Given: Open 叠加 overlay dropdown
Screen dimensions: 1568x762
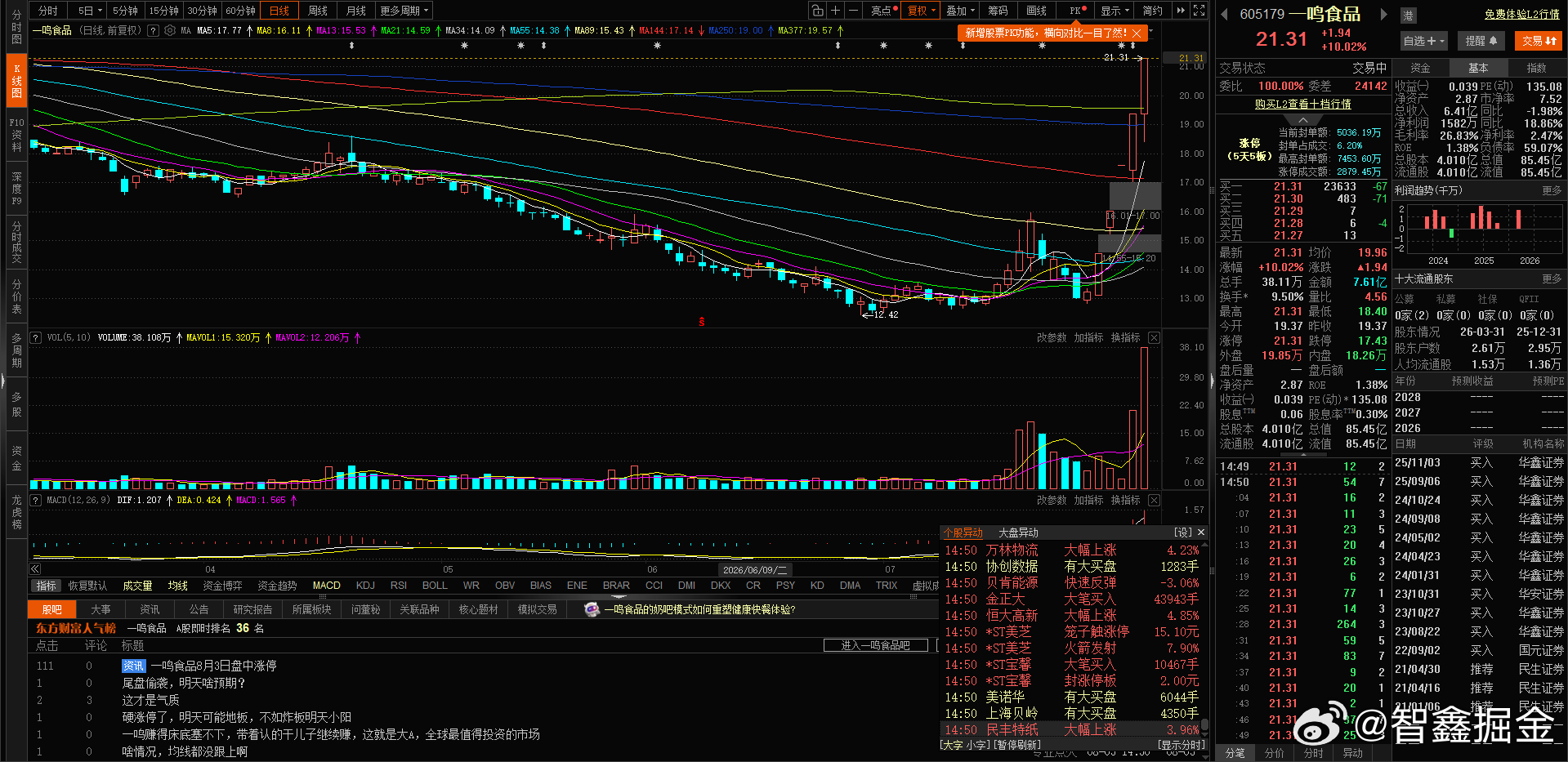Looking at the screenshot, I should point(960,11).
